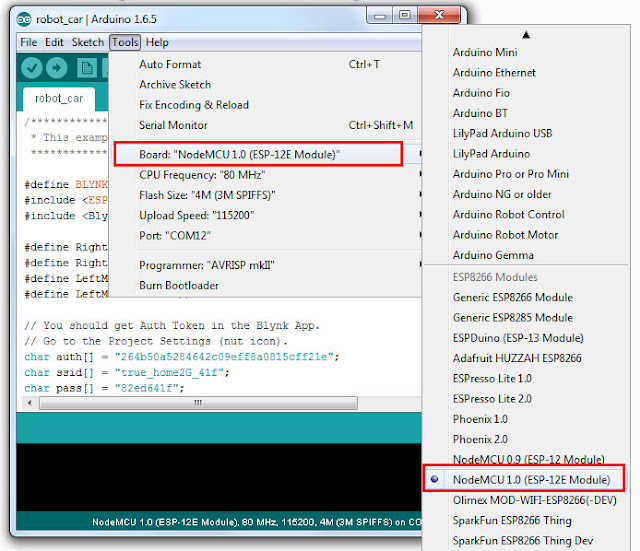Close the Arduino window
640x551 pixels.
click(x=439, y=16)
